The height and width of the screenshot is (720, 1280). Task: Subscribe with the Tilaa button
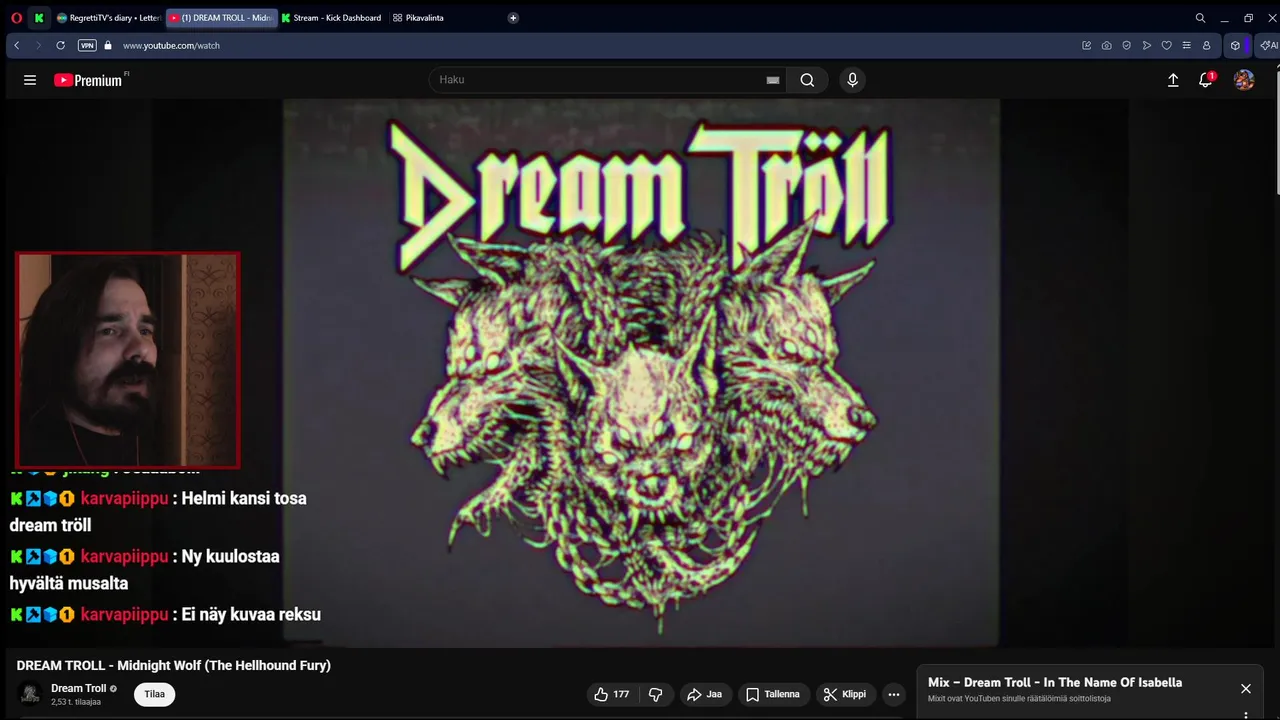pyautogui.click(x=154, y=694)
